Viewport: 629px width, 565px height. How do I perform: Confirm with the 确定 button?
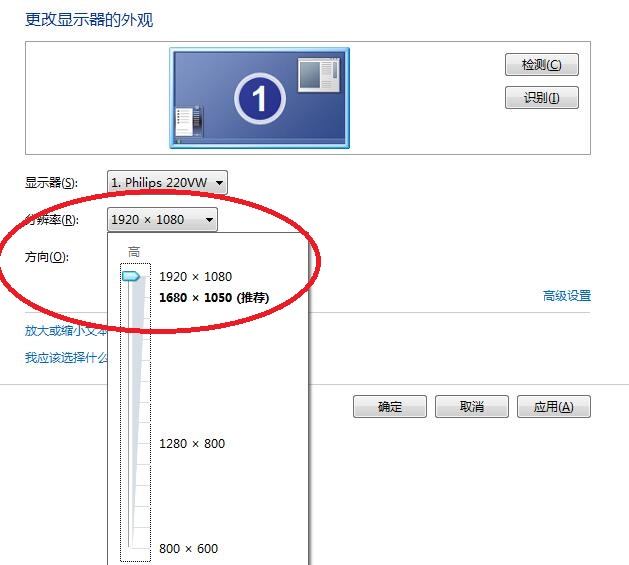389,407
